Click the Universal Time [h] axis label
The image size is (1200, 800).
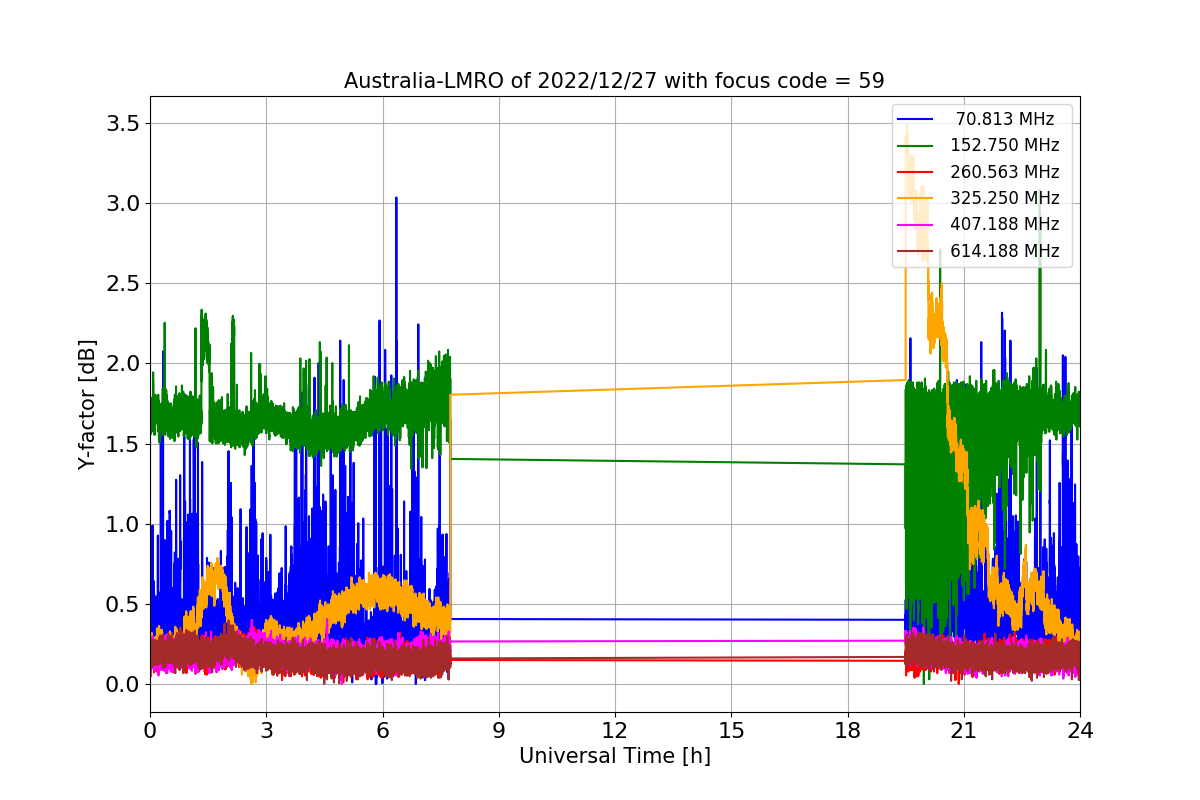(615, 756)
